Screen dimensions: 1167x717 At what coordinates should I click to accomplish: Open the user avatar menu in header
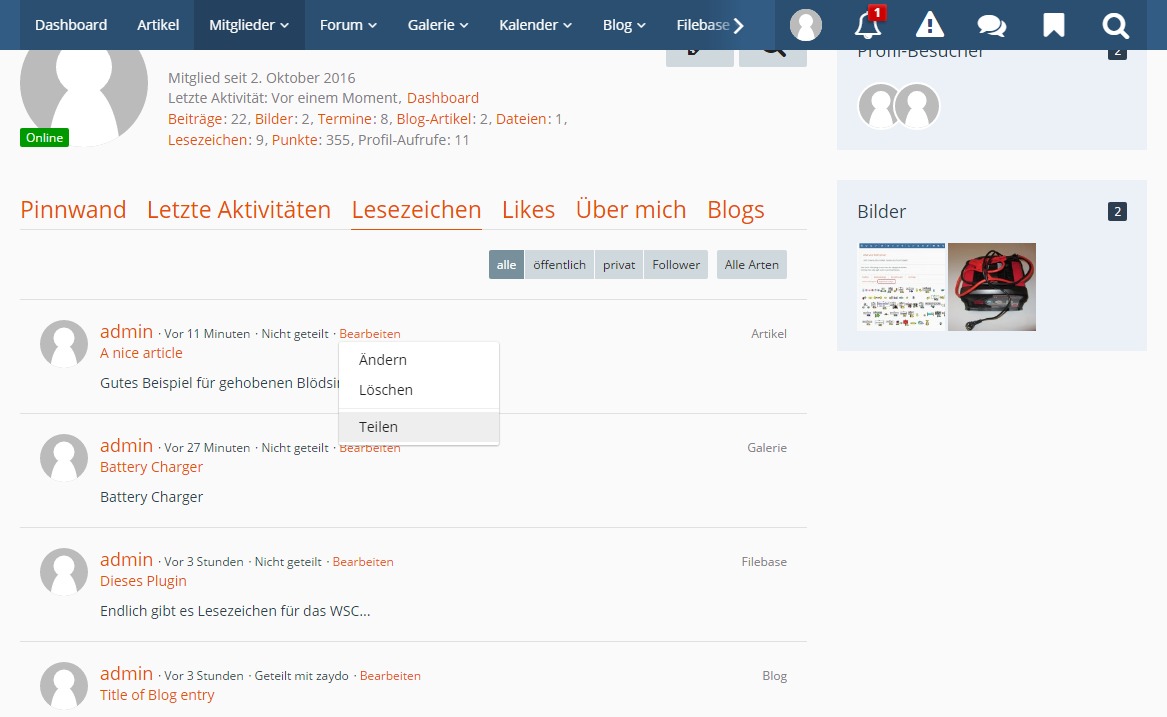coord(806,25)
